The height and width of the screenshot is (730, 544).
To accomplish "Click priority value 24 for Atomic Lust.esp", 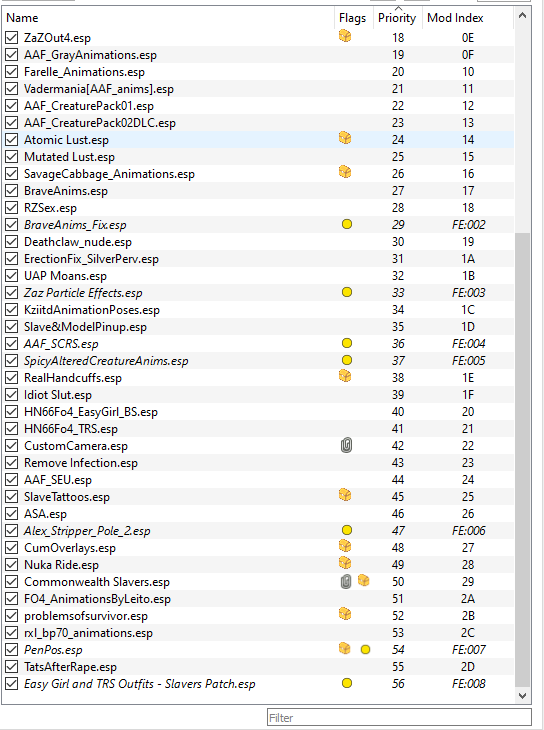I will pyautogui.click(x=398, y=140).
